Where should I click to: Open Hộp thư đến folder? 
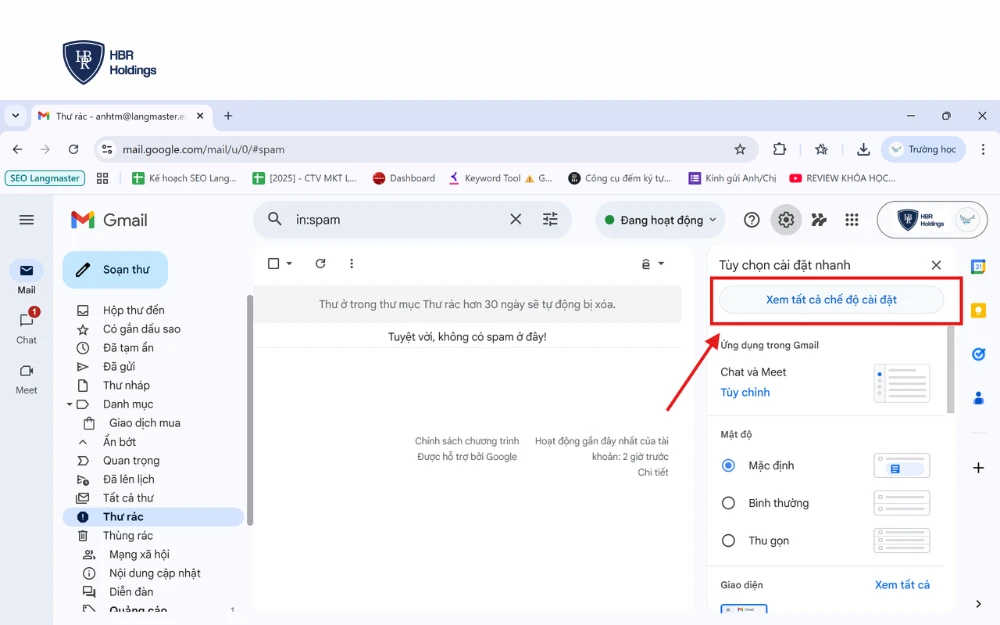pyautogui.click(x=133, y=310)
